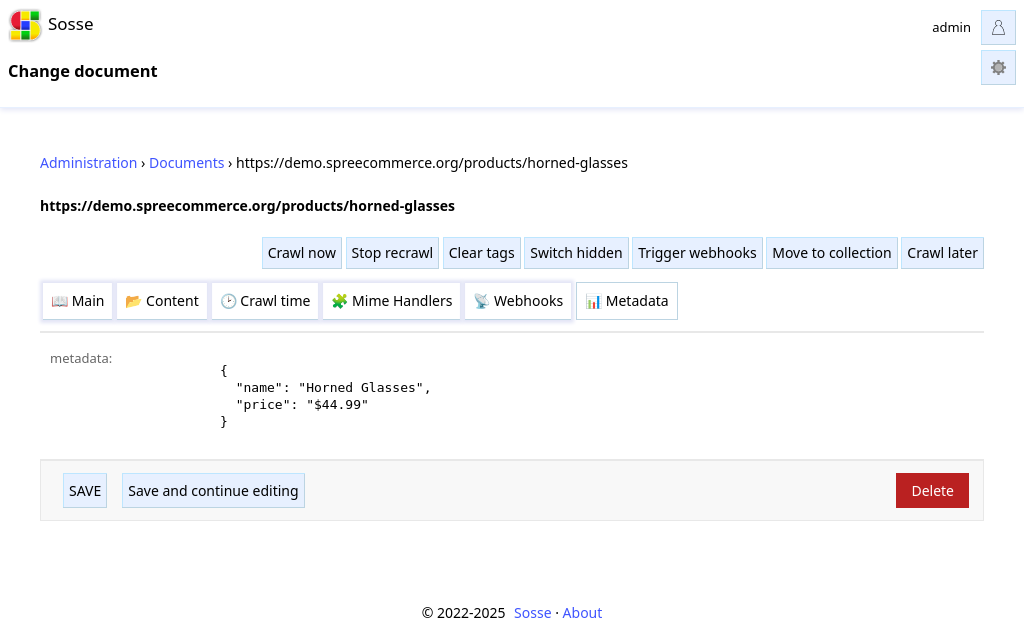1024x633 pixels.
Task: Click the Change document page title
Action: point(83,71)
